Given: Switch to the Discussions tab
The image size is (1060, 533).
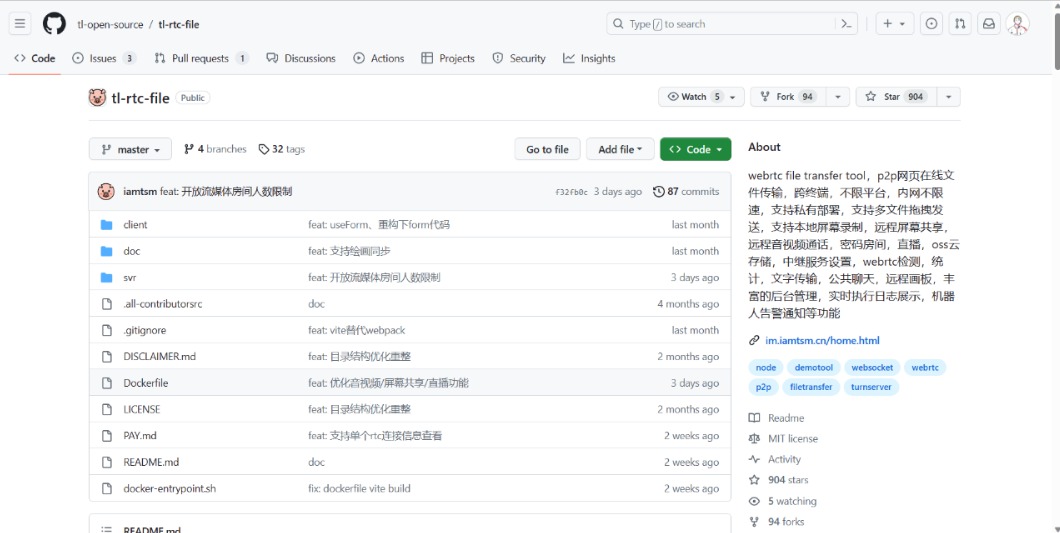Looking at the screenshot, I should point(301,58).
